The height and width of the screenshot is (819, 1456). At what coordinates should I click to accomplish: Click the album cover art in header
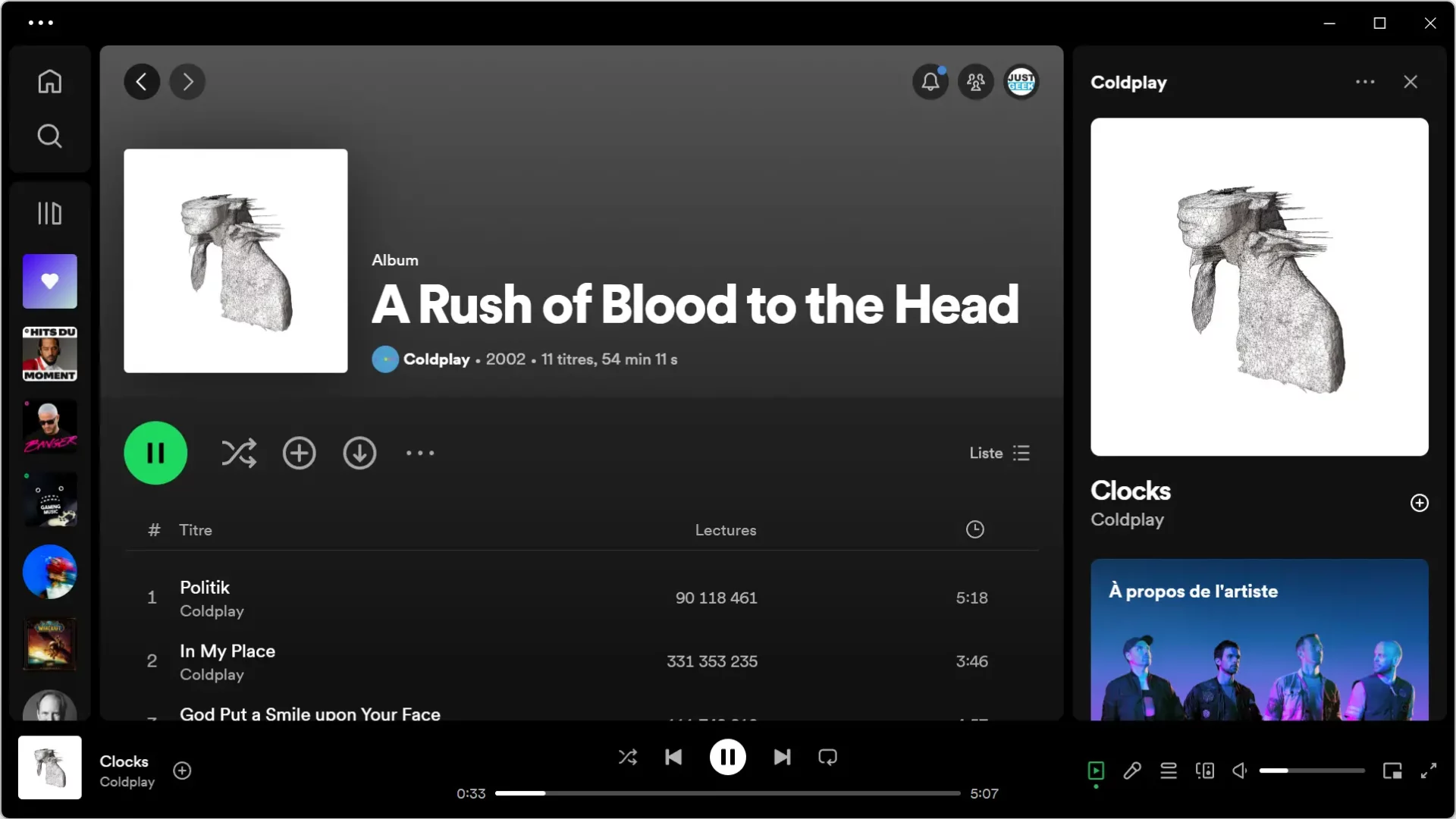(x=236, y=261)
